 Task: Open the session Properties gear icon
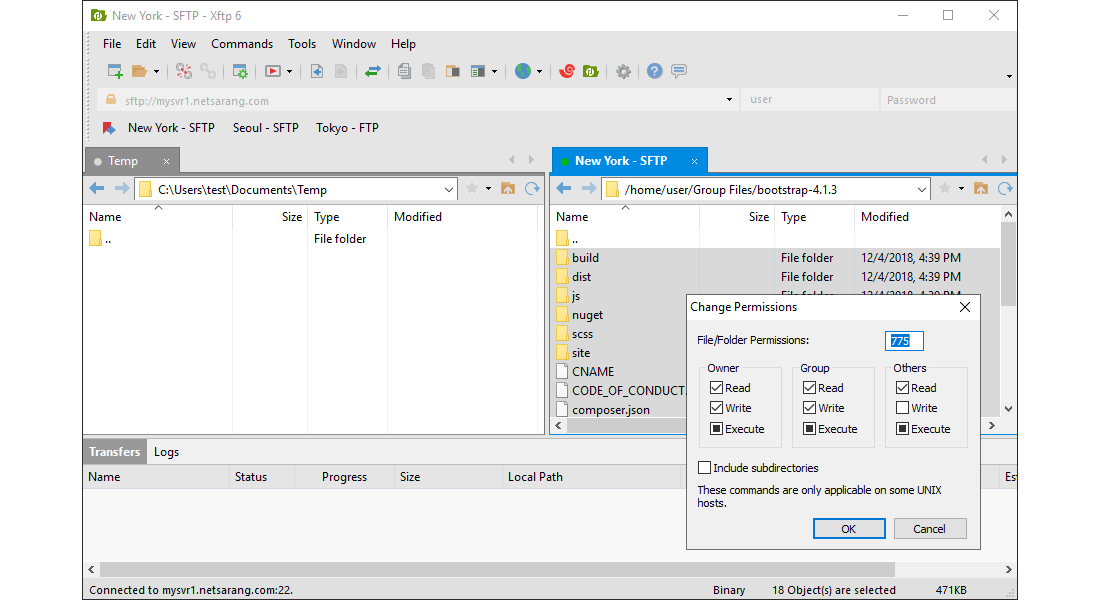pyautogui.click(x=623, y=72)
